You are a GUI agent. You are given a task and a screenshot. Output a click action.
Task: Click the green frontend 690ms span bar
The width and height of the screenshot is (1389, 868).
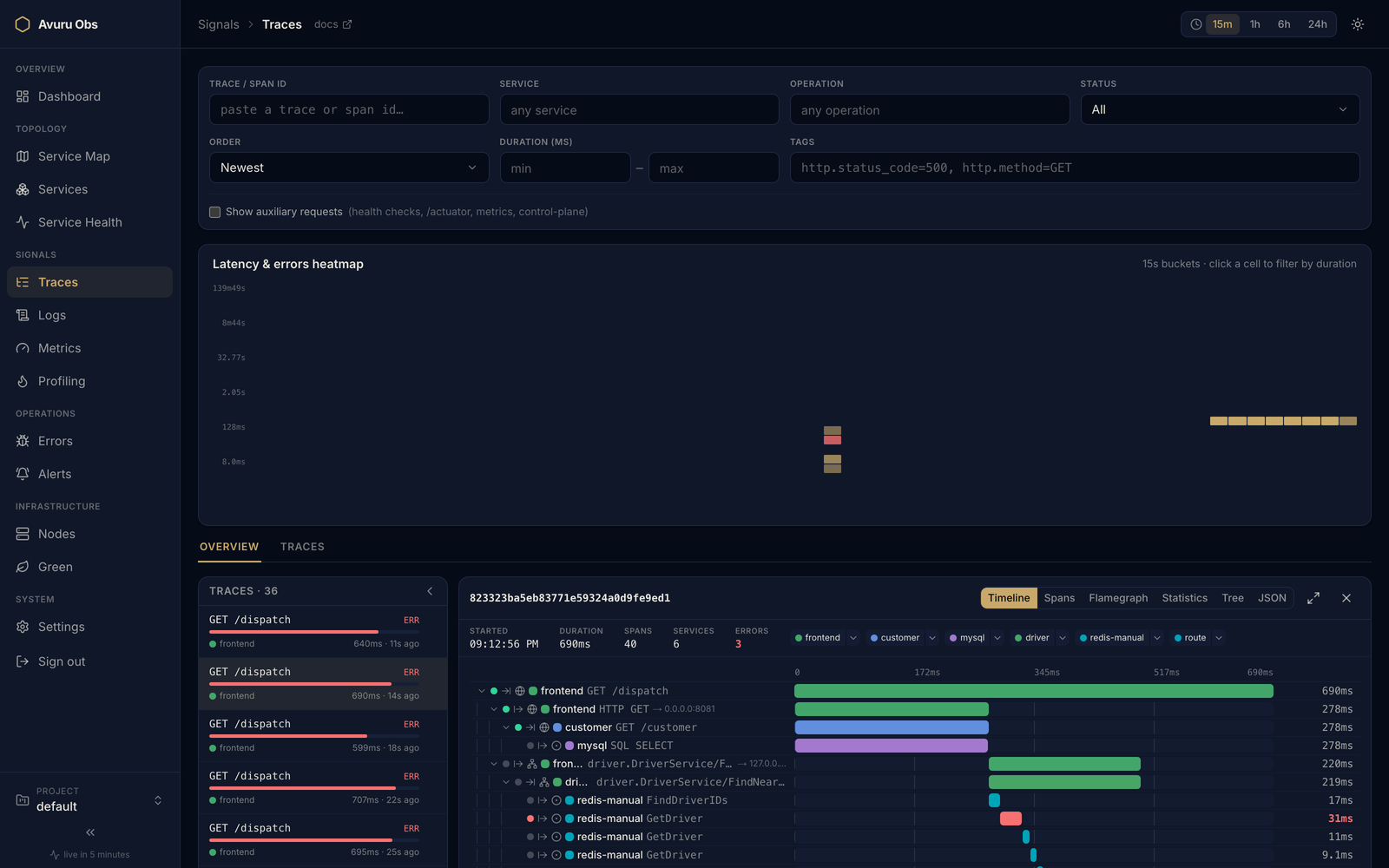[1034, 691]
